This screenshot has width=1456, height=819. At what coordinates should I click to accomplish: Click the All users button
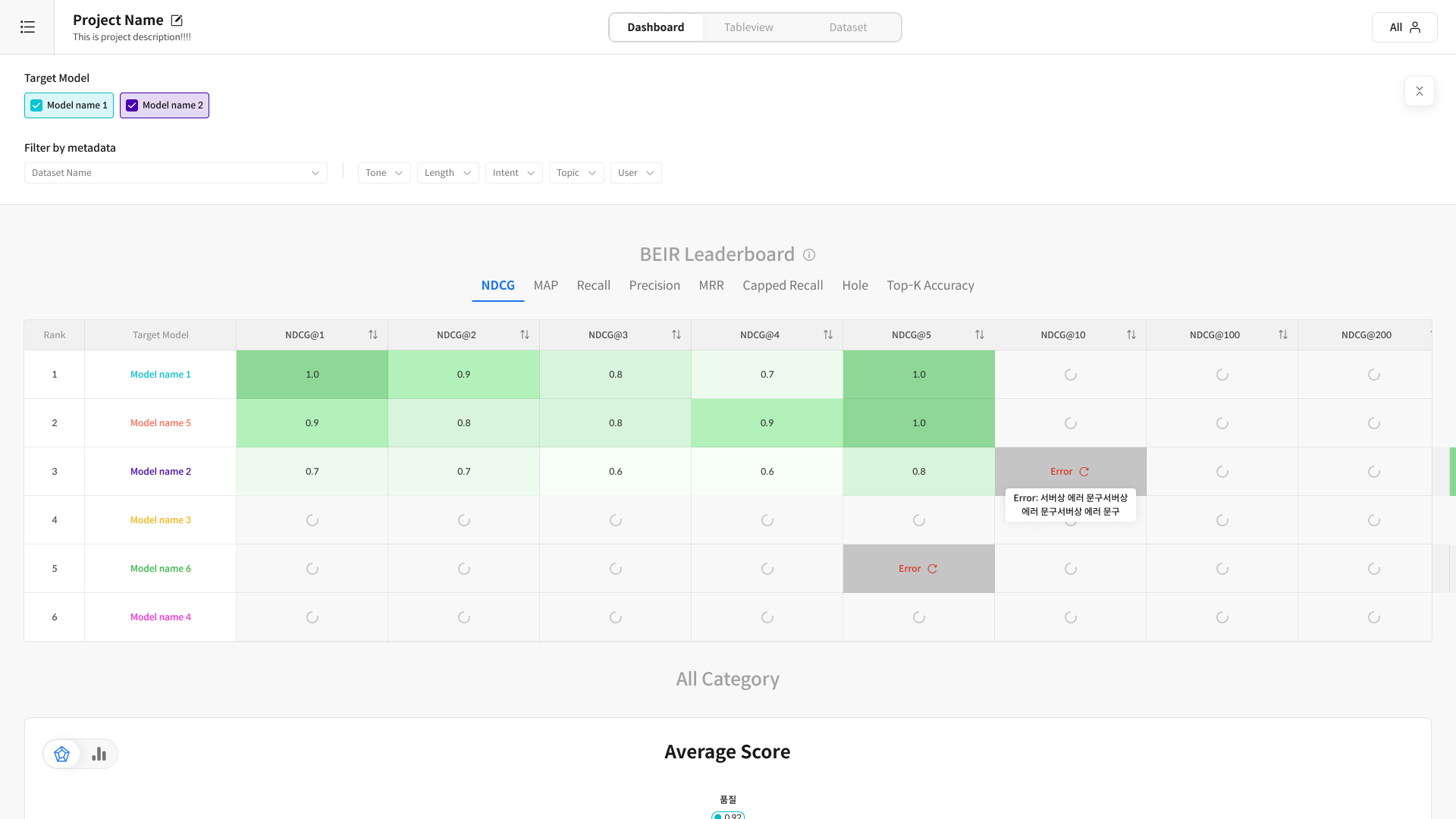(1404, 27)
